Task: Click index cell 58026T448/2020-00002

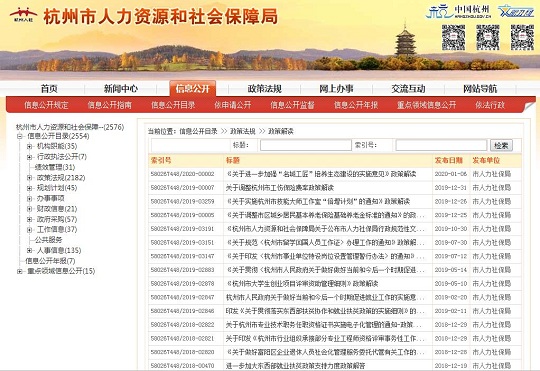Action: point(183,174)
